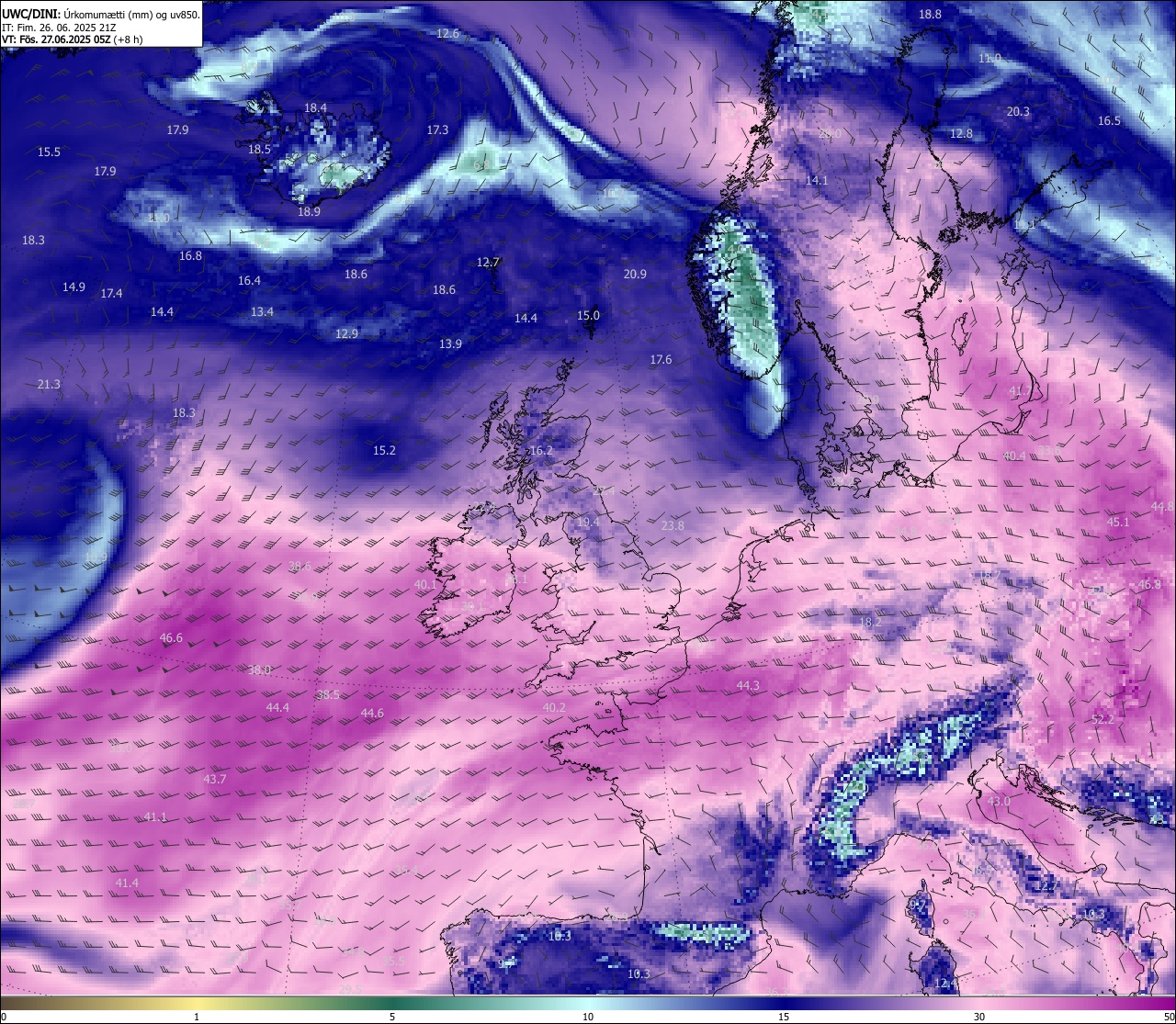
Task: Select the 18.4 value over Iceland
Action: 315,108
